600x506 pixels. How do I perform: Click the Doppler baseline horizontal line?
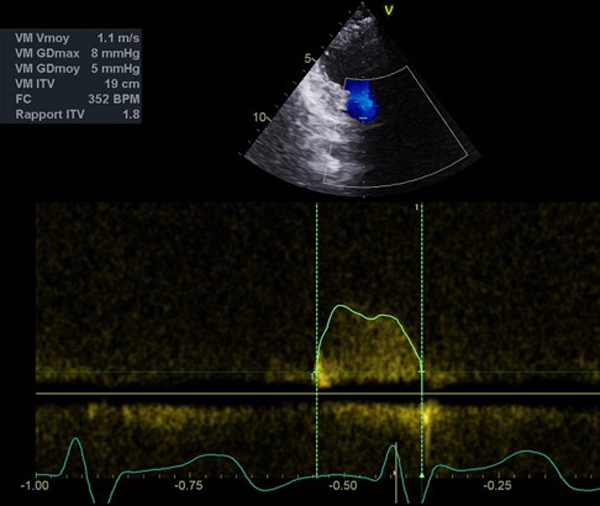click(x=318, y=393)
